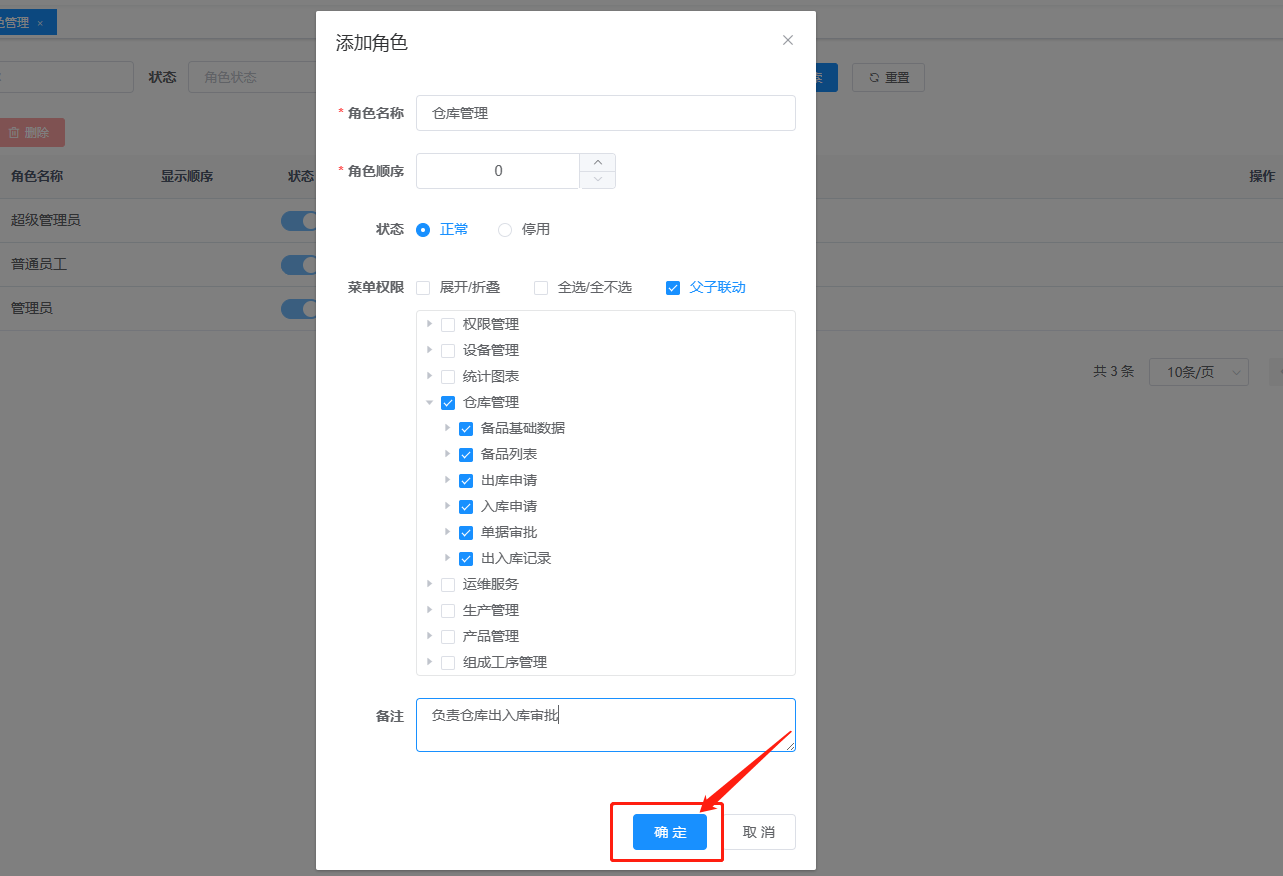
Task: Click the 角色顺序 number field
Action: (x=498, y=171)
